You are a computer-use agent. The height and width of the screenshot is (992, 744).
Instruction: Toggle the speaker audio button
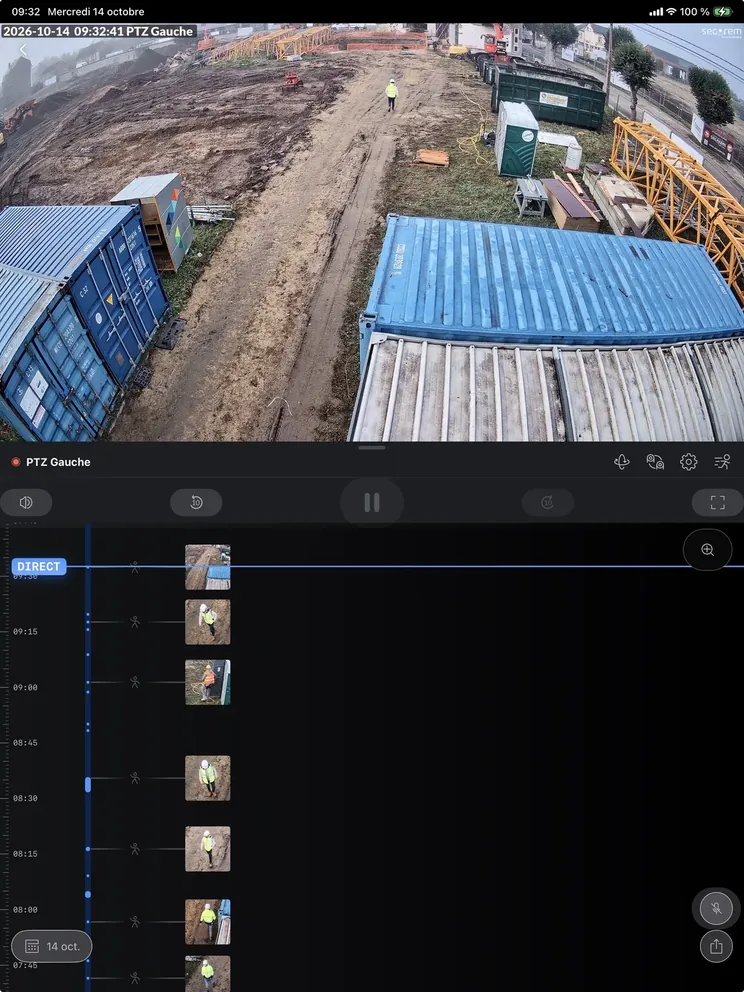[x=26, y=502]
